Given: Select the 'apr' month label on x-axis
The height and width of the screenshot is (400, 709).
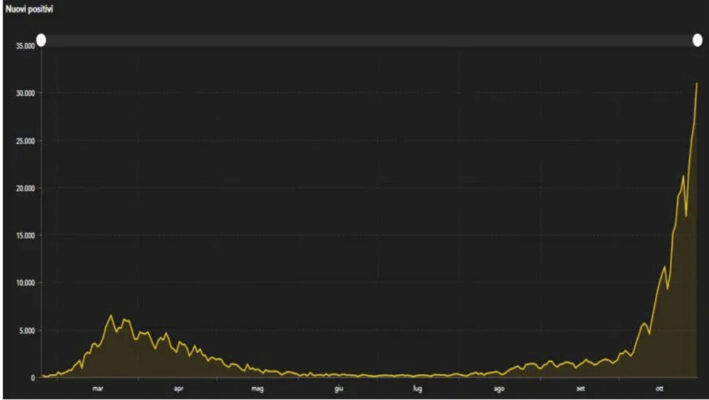Looking at the screenshot, I should point(178,388).
